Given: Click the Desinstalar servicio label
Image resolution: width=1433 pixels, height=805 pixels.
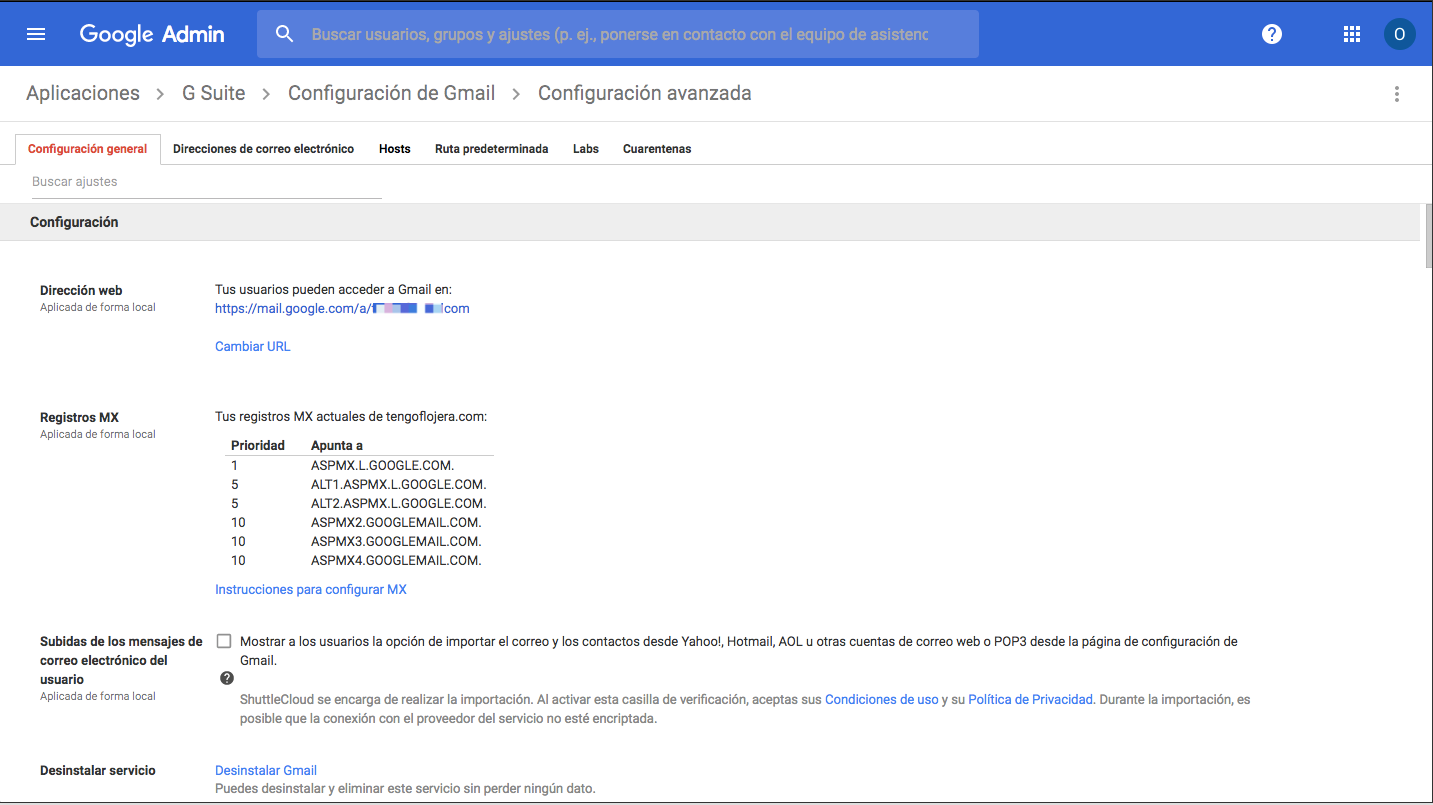Looking at the screenshot, I should 98,771.
